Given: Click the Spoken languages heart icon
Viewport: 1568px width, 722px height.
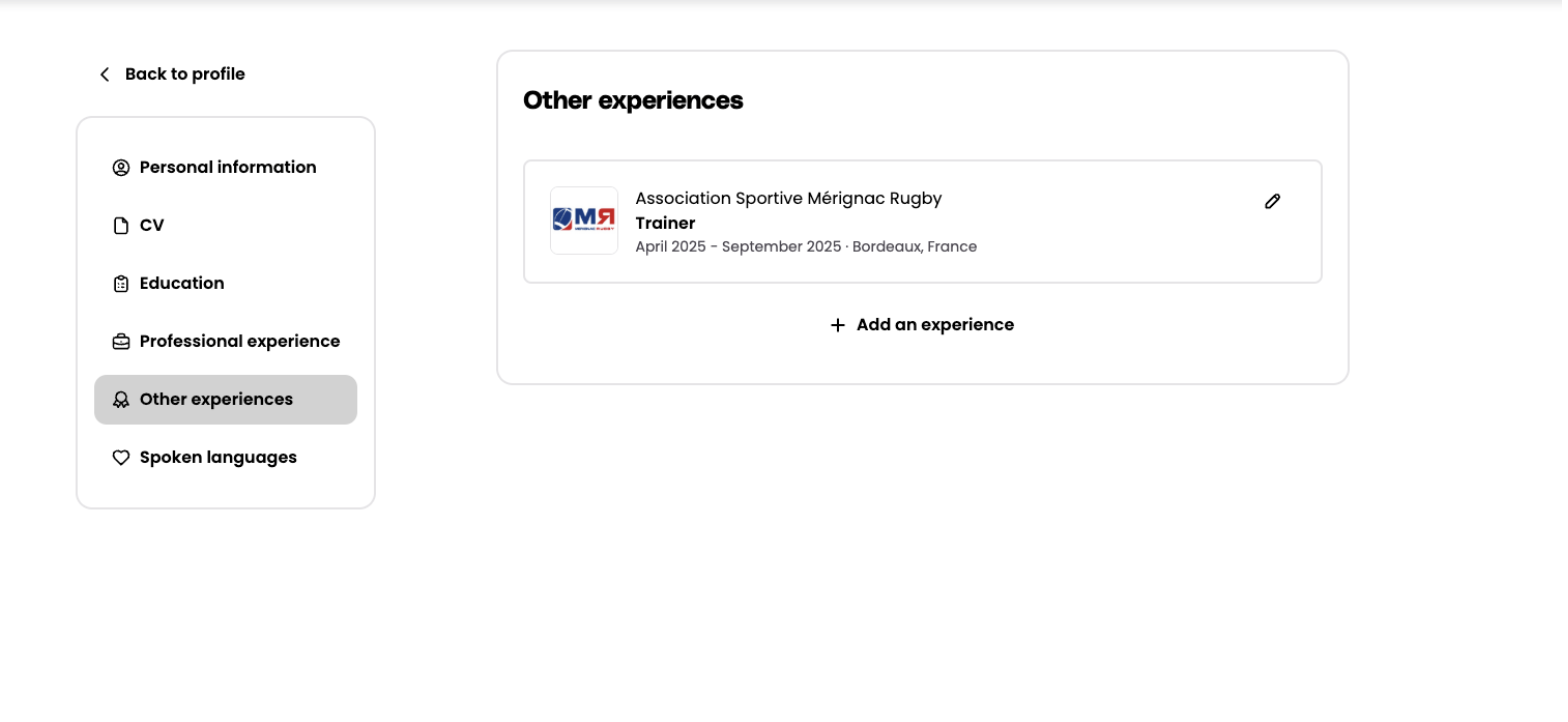Looking at the screenshot, I should click(121, 458).
